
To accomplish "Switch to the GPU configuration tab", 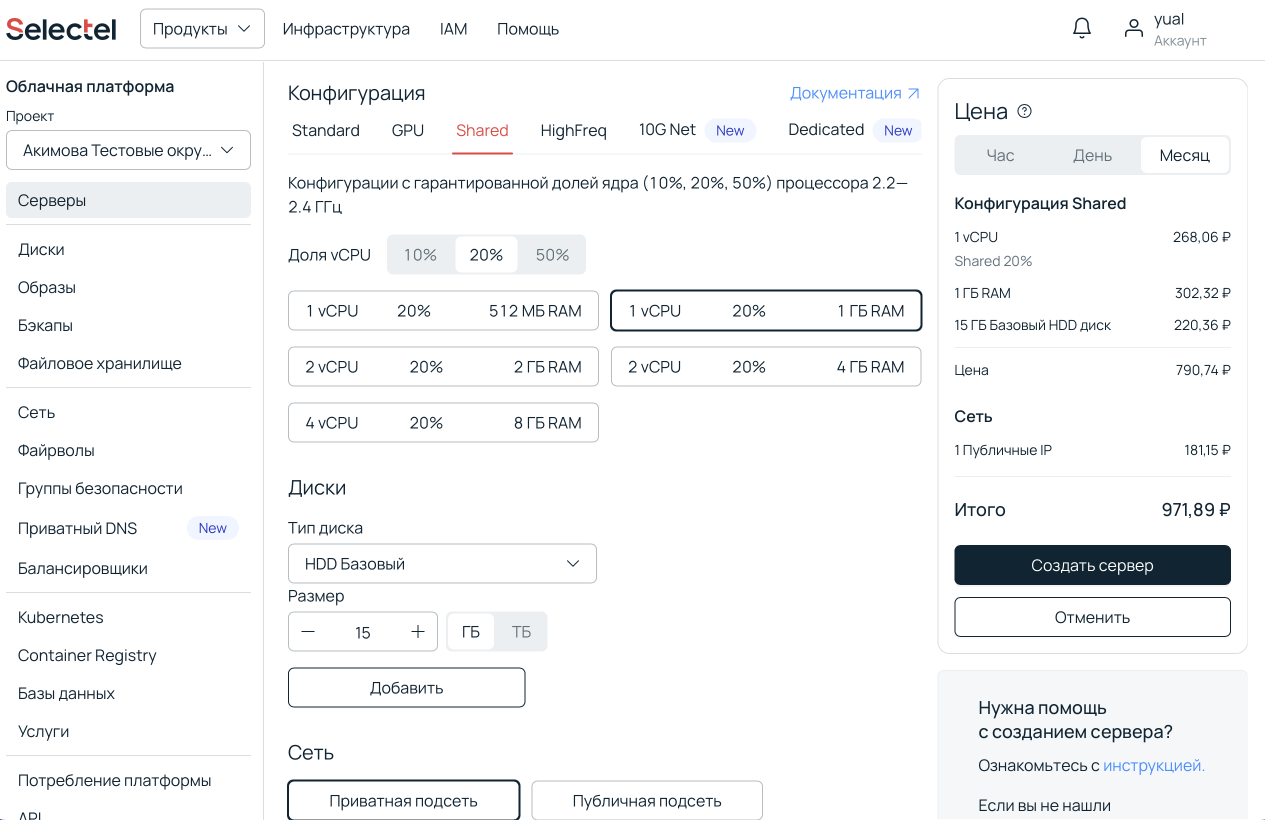I will tap(408, 130).
